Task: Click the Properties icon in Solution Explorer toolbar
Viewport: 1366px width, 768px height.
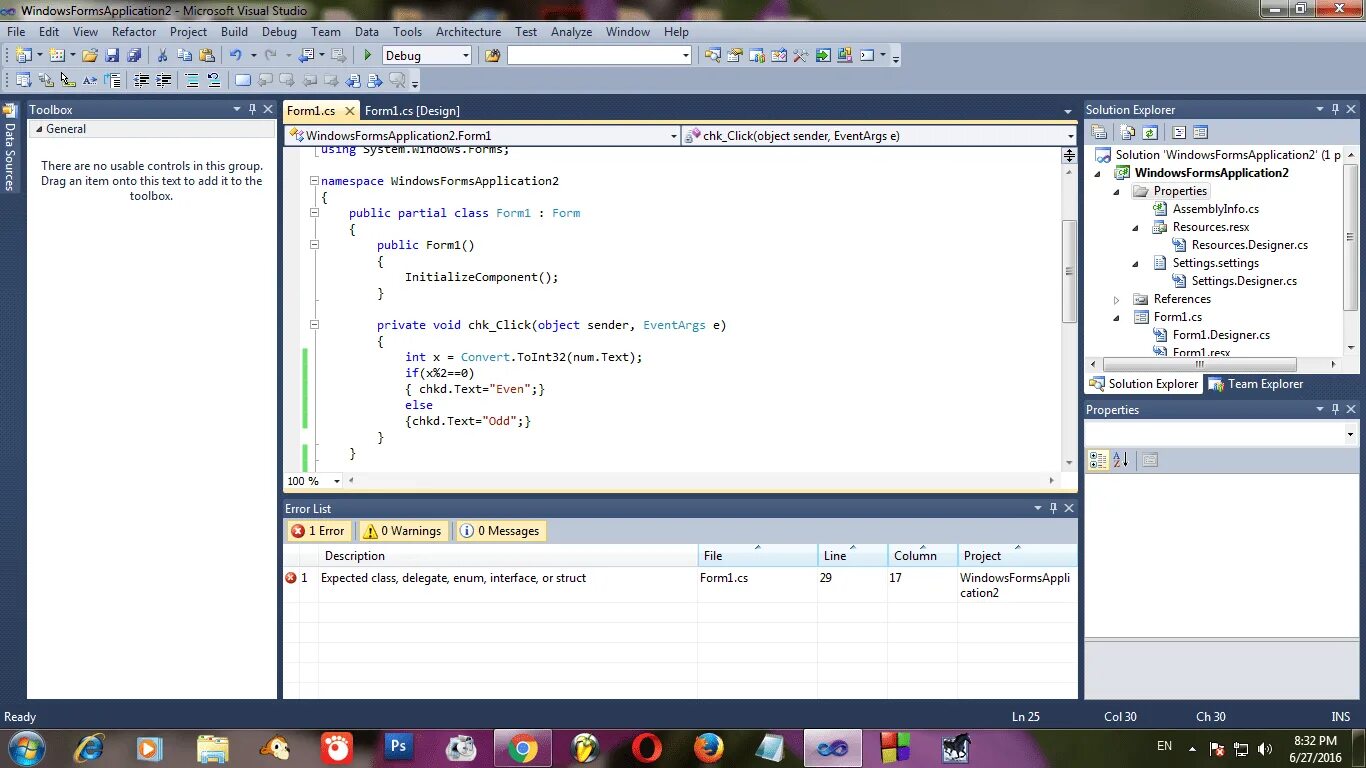Action: pos(1099,132)
